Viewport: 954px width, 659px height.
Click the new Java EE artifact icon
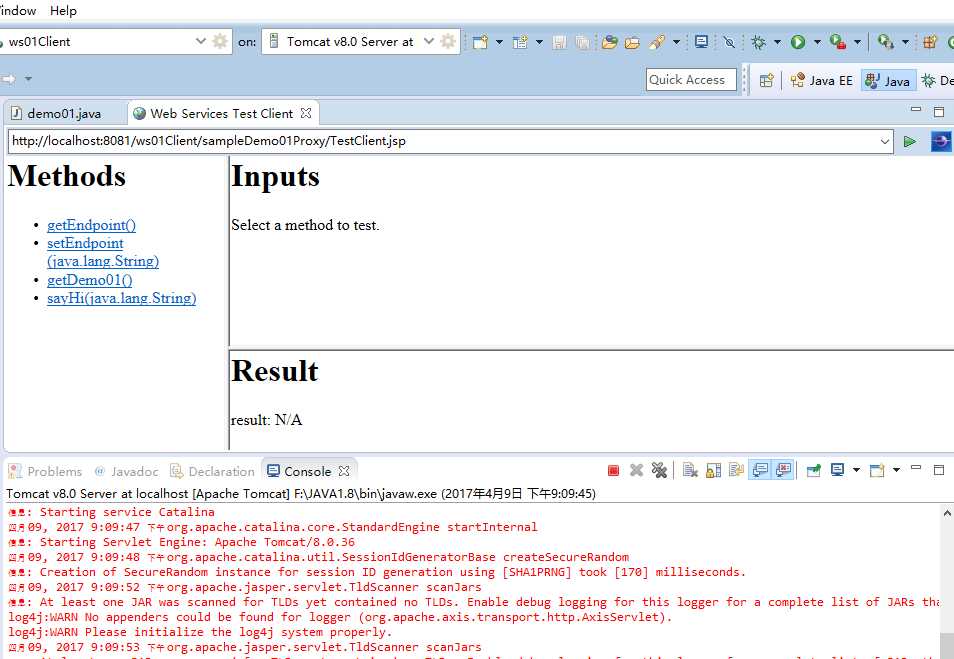520,42
